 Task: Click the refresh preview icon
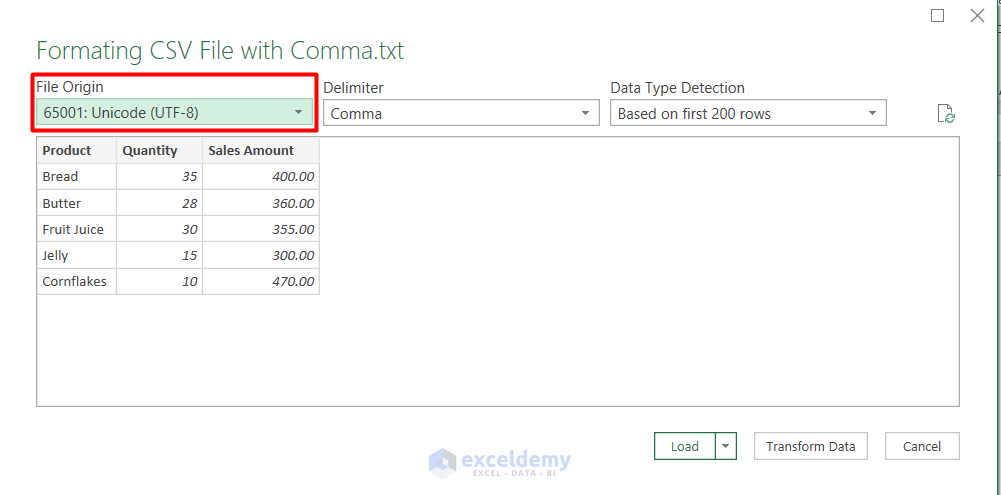(x=946, y=114)
